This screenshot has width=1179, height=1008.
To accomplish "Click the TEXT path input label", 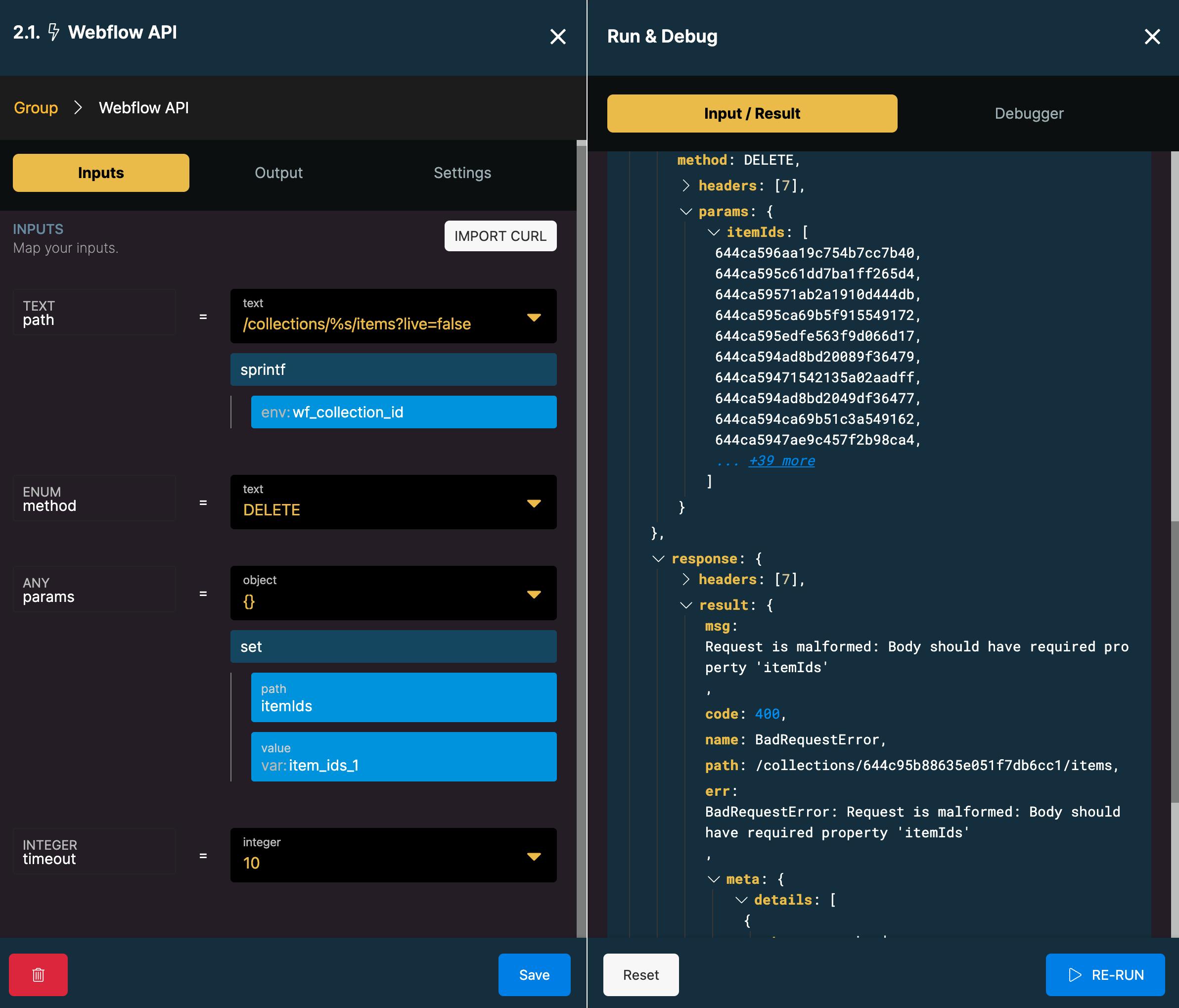I will (94, 313).
